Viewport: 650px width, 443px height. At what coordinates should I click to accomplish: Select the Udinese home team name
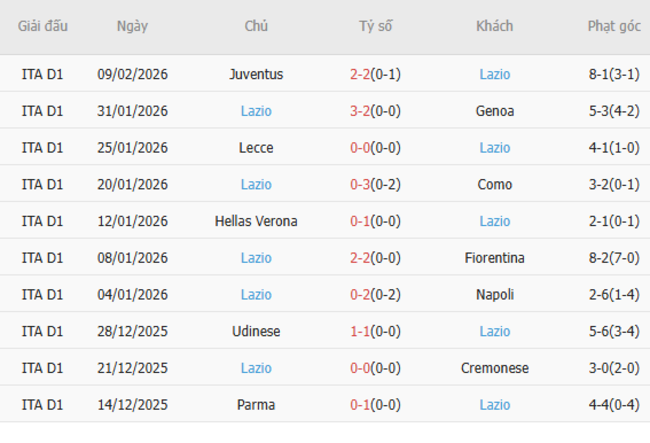(x=256, y=331)
